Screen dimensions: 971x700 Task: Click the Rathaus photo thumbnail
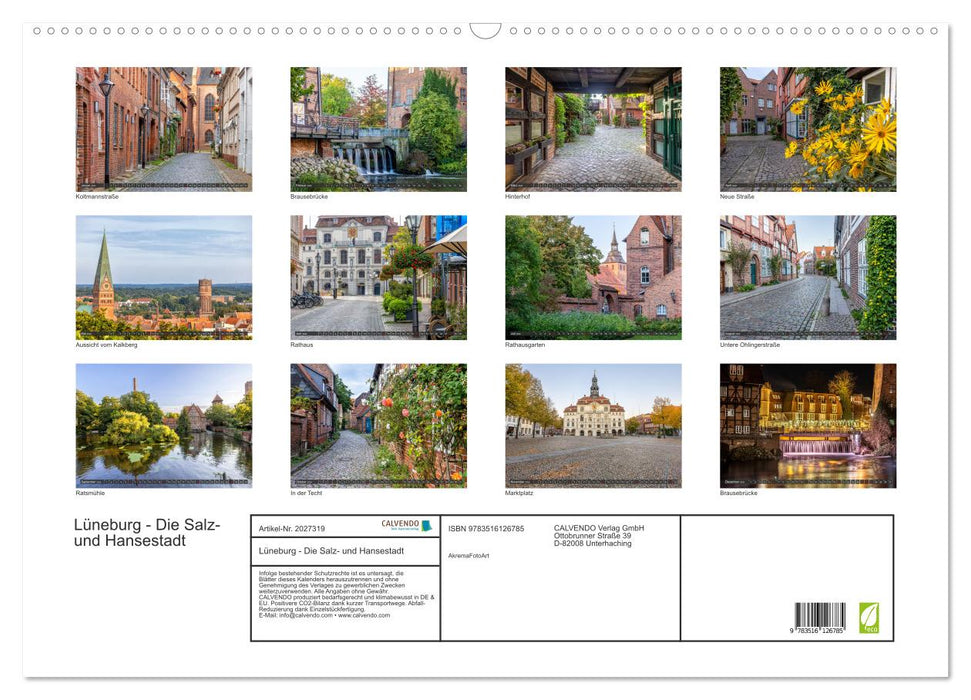[x=378, y=276]
